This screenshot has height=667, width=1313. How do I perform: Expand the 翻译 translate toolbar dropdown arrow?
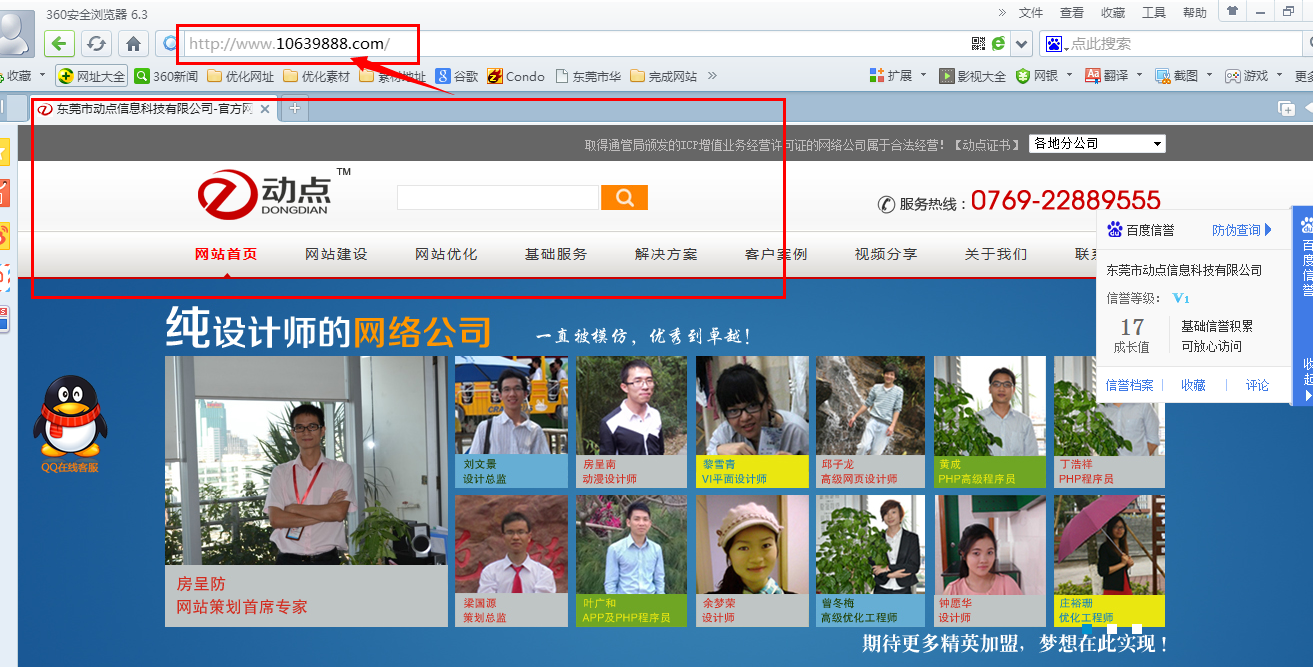1140,75
